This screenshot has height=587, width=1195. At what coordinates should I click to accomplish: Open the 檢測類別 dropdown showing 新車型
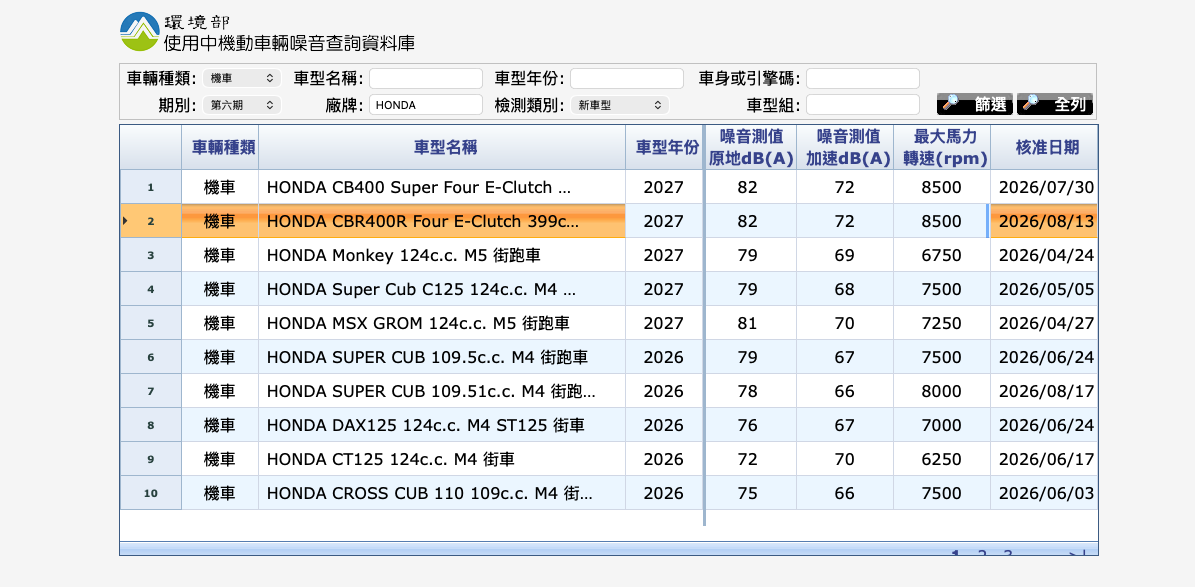point(620,104)
